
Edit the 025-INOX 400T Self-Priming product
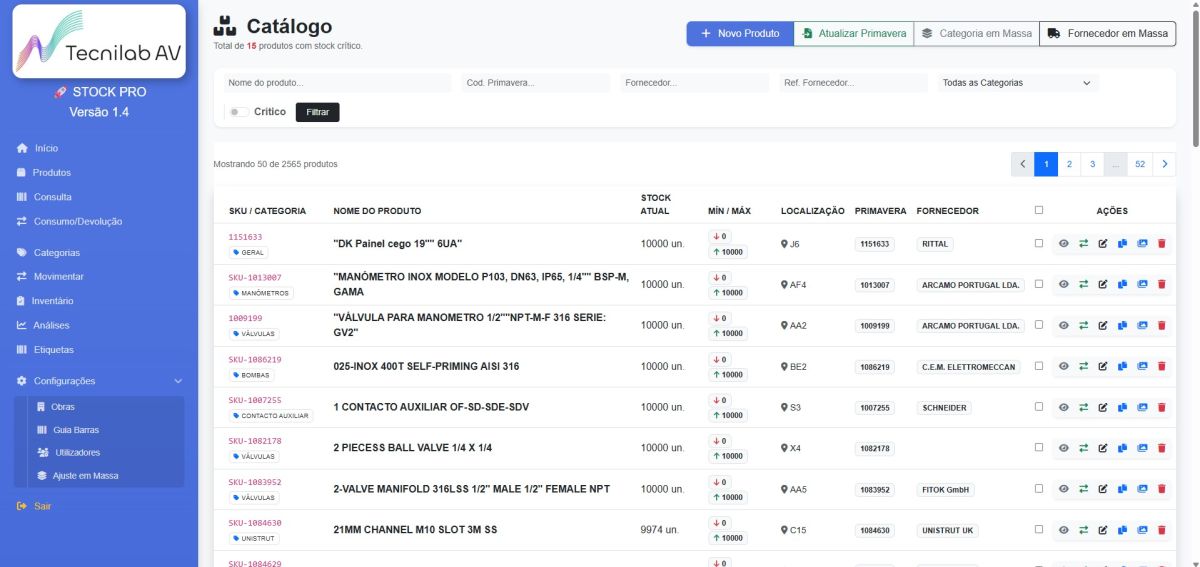1103,366
